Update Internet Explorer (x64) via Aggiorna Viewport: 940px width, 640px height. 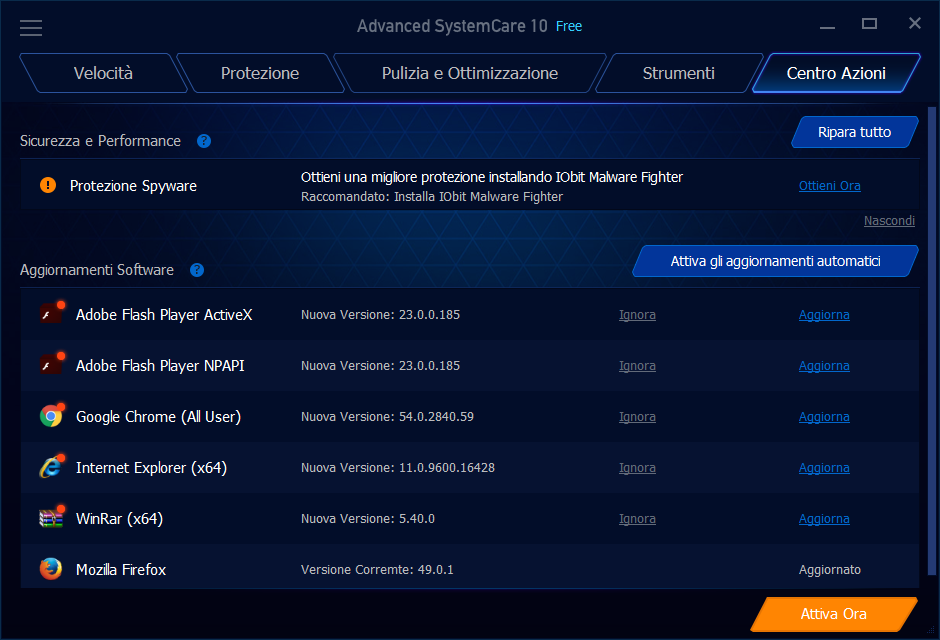coord(824,467)
